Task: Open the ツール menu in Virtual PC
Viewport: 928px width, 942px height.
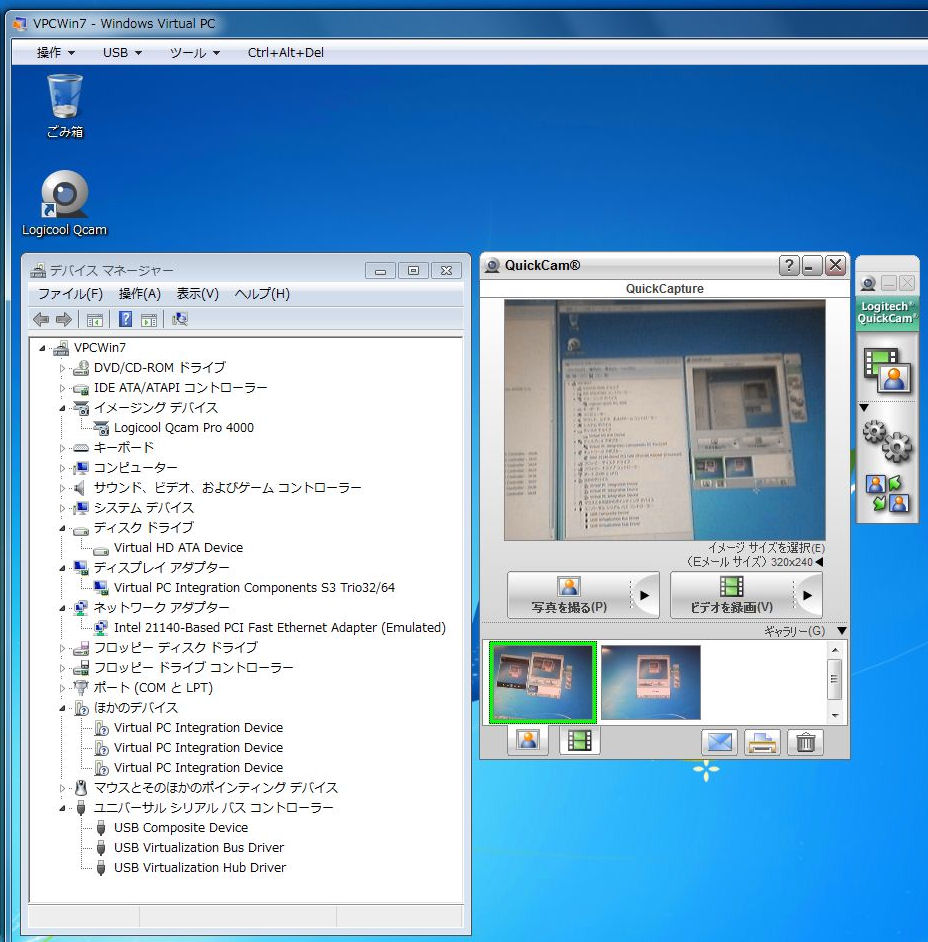Action: (195, 53)
